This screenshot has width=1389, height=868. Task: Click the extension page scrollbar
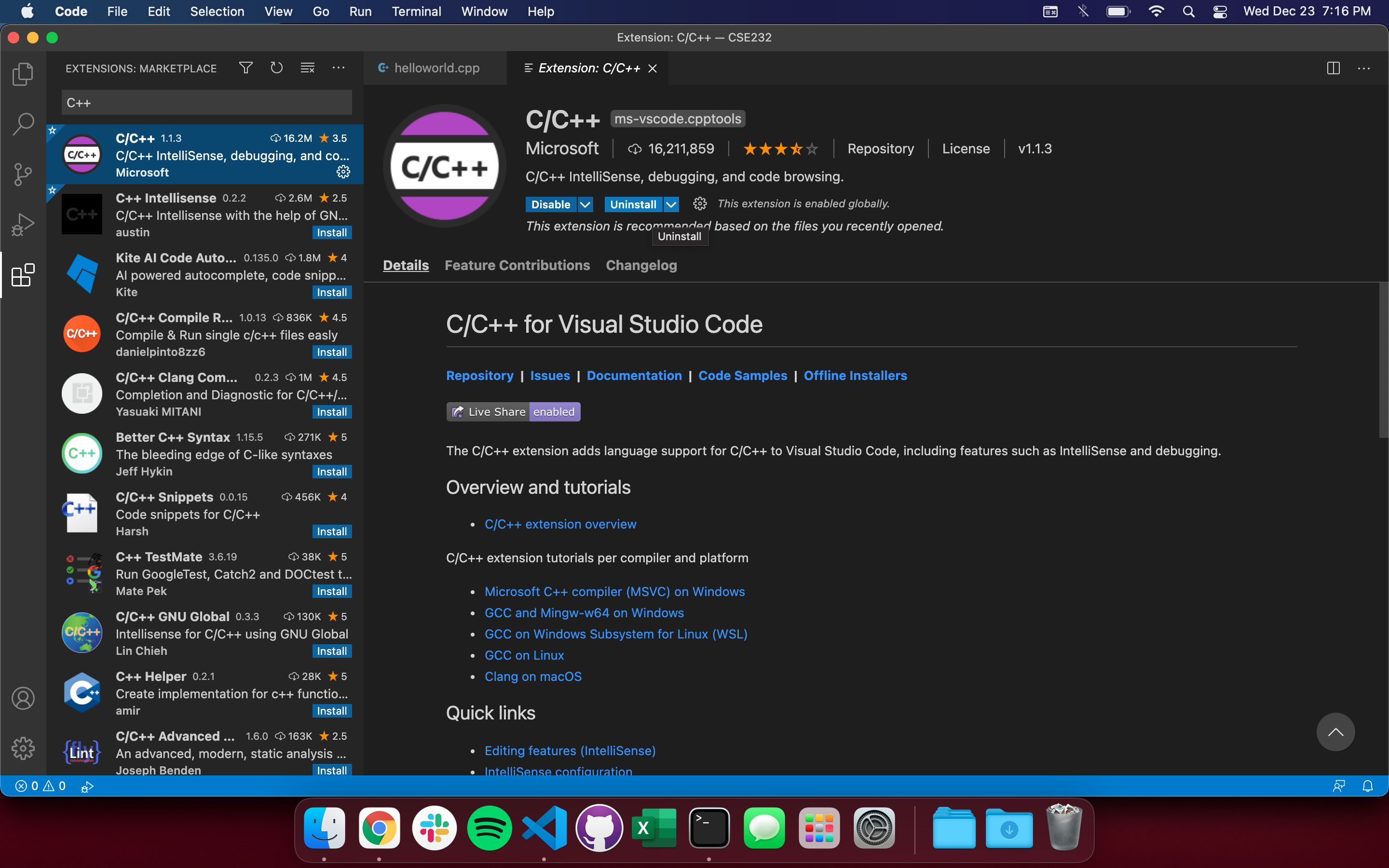pyautogui.click(x=1383, y=361)
